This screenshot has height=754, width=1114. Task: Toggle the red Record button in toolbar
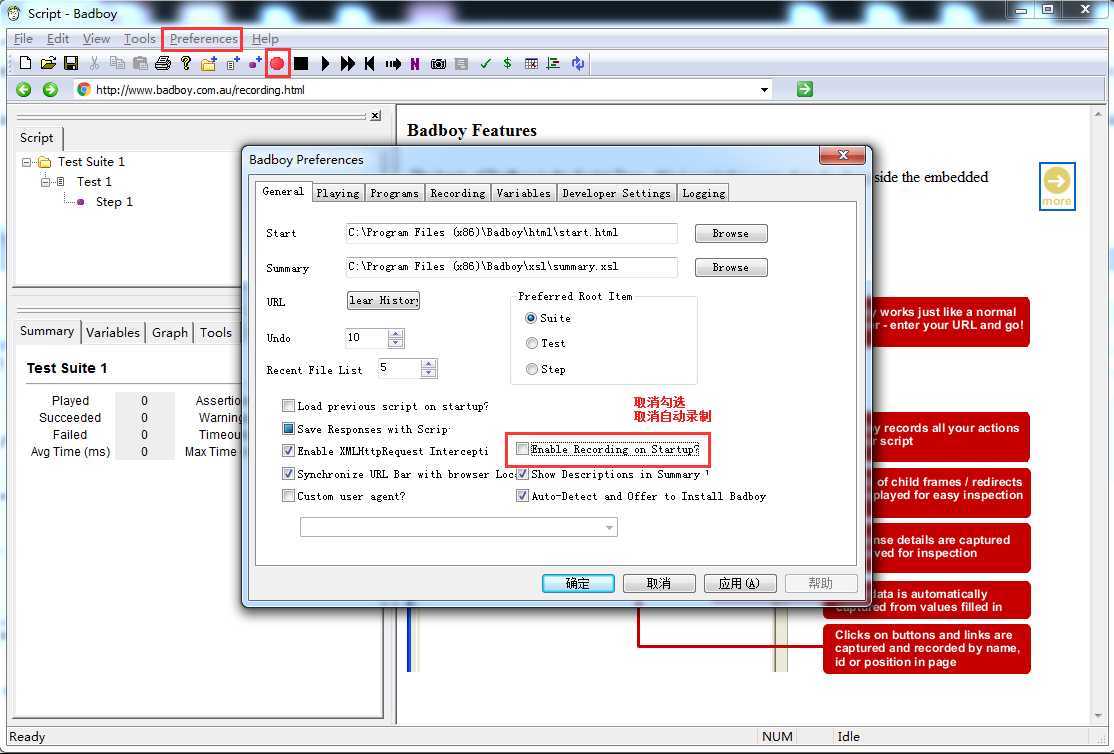(277, 63)
